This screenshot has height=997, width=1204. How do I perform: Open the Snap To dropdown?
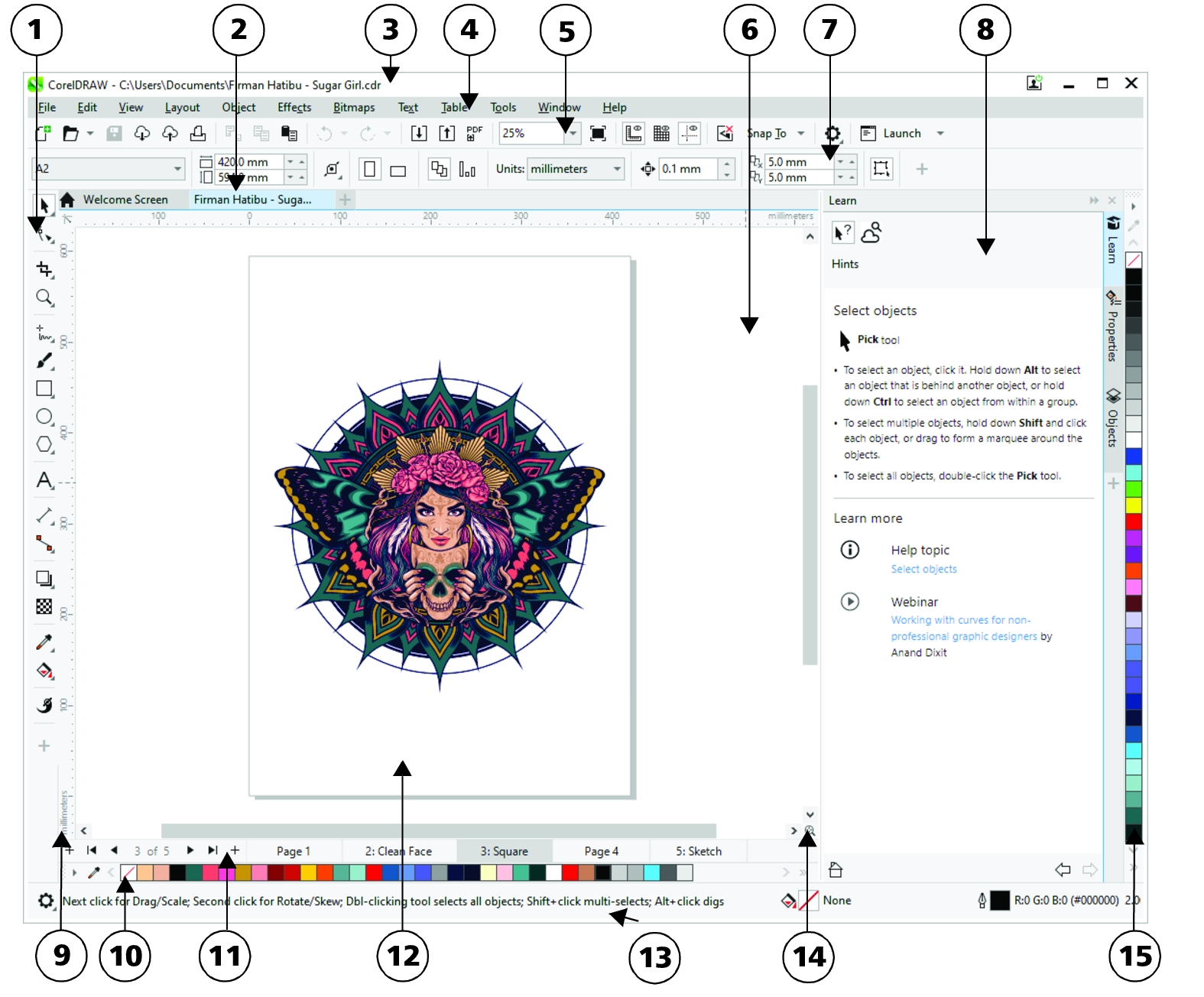pos(800,133)
